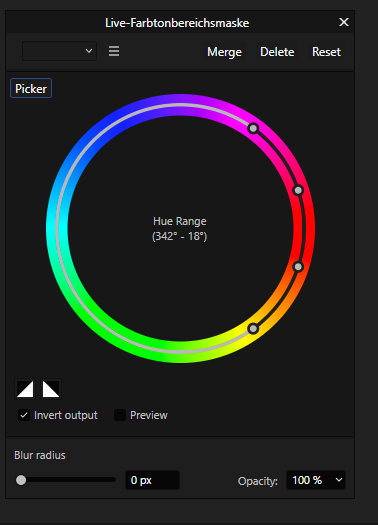Click the cyan area of the hue wheel
Screen dimensions: 378x525
coord(51,229)
